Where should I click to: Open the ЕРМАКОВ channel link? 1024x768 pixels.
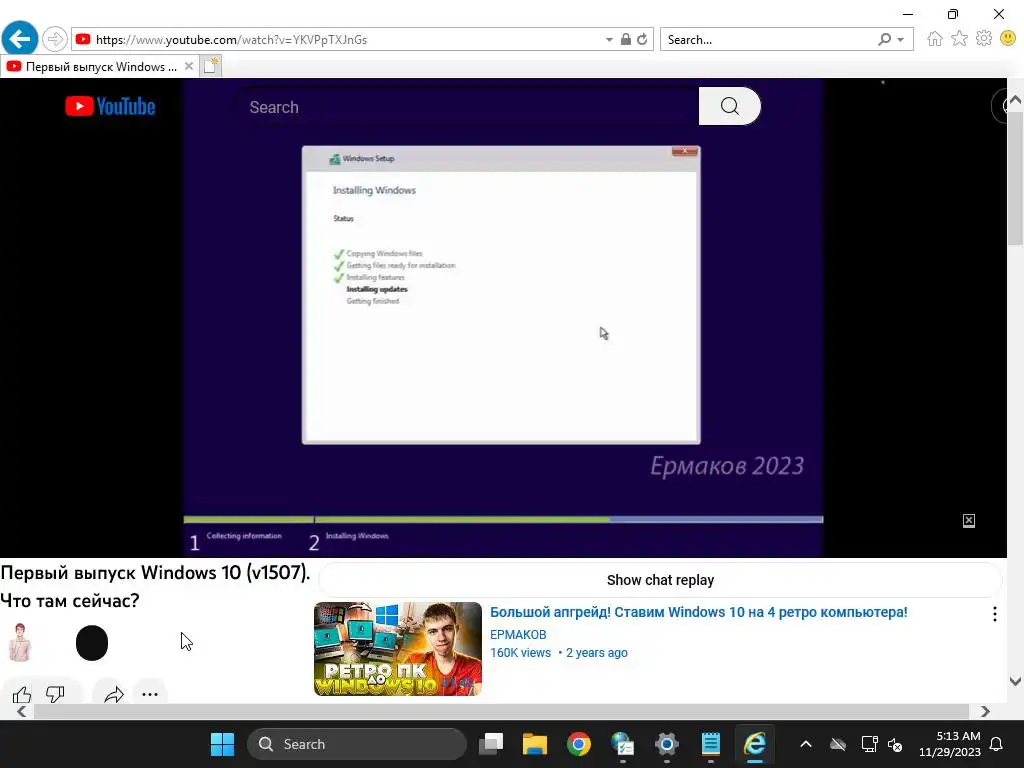[518, 635]
